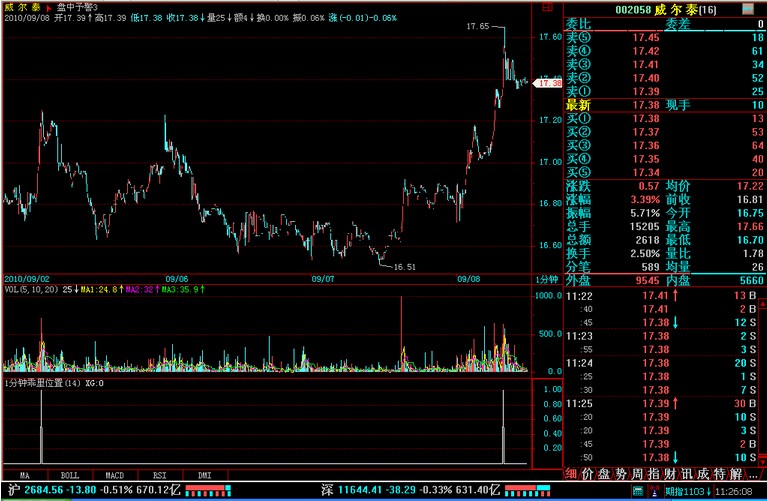This screenshot has height=501, width=767.
Task: Switch to the BOLL indicator tab
Action: click(69, 474)
